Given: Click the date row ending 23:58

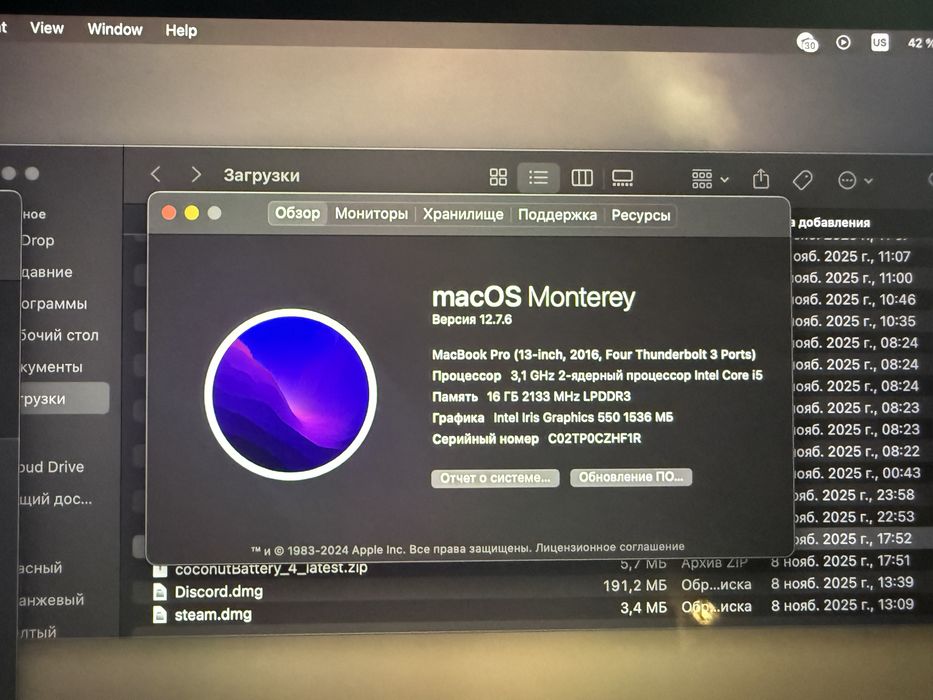Looking at the screenshot, I should click(x=854, y=495).
